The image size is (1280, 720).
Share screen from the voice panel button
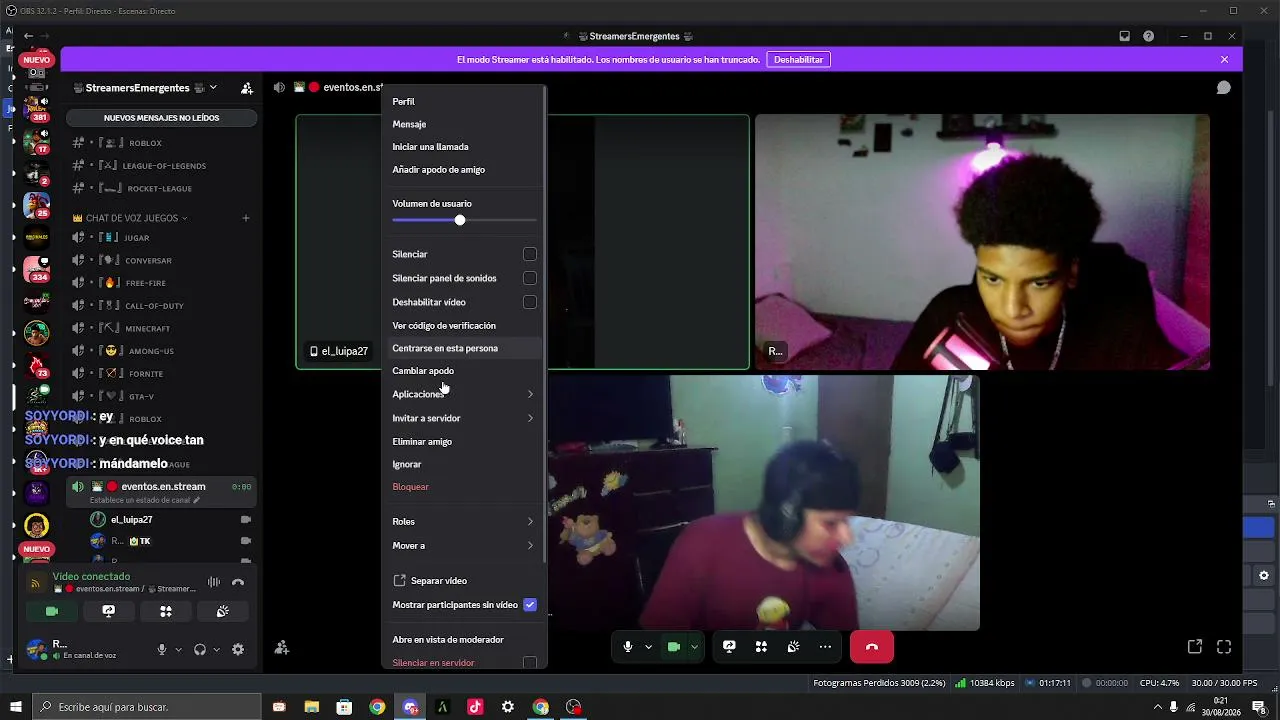[x=109, y=611]
